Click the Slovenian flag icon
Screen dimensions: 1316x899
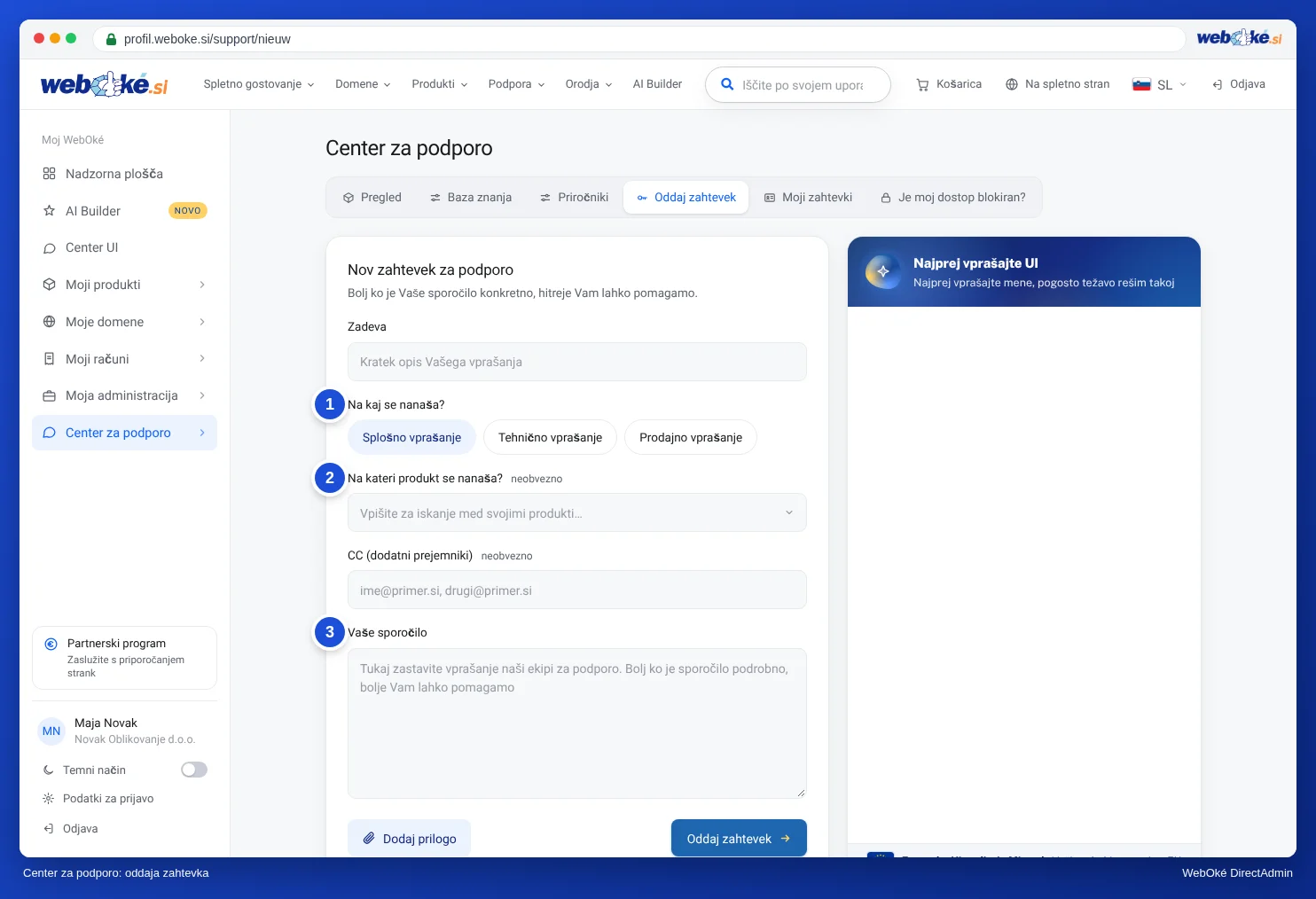pos(1141,84)
